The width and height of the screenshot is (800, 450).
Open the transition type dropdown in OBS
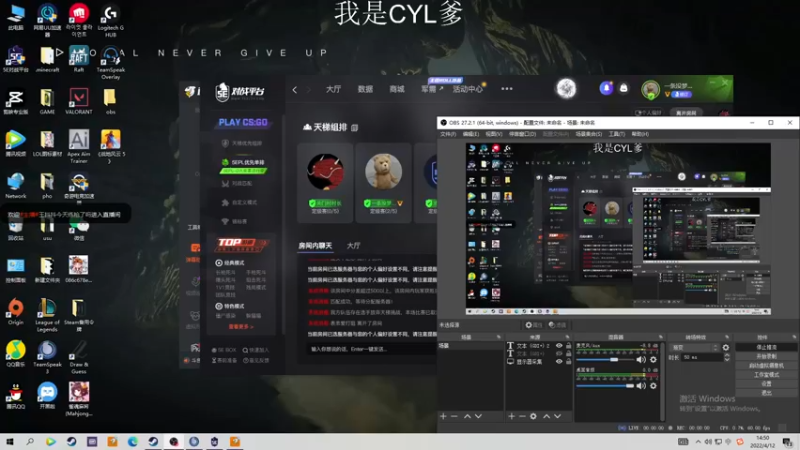click(x=694, y=347)
